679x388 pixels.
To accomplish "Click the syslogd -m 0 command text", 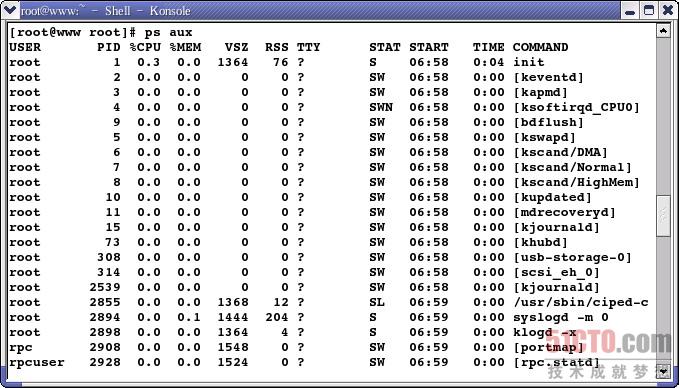I will 561,317.
